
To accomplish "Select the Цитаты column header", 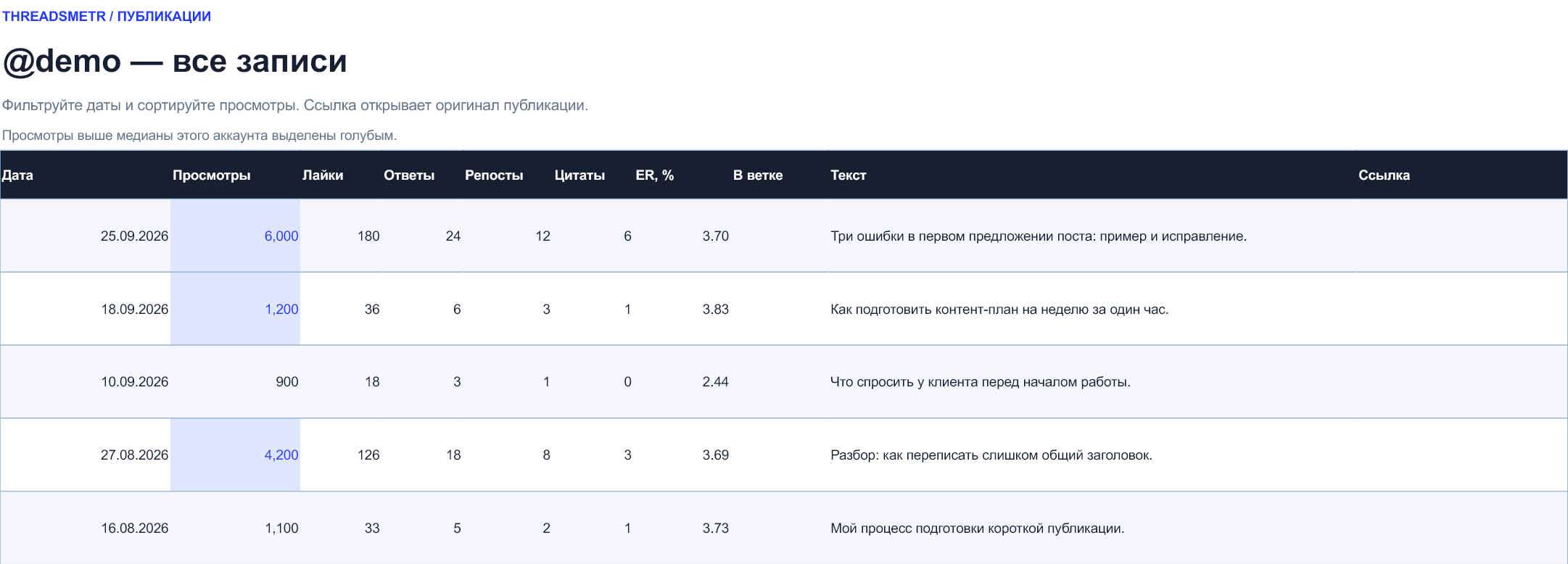I will (579, 175).
